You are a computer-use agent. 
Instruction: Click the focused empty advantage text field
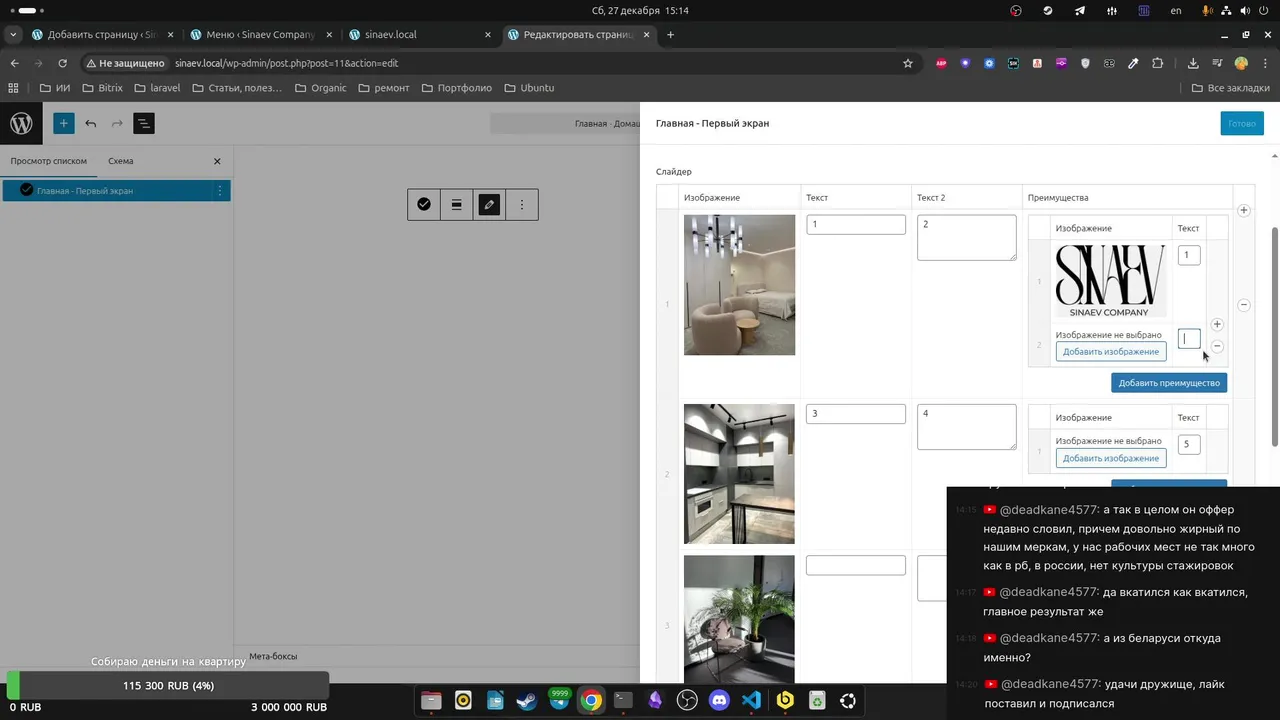point(1189,339)
